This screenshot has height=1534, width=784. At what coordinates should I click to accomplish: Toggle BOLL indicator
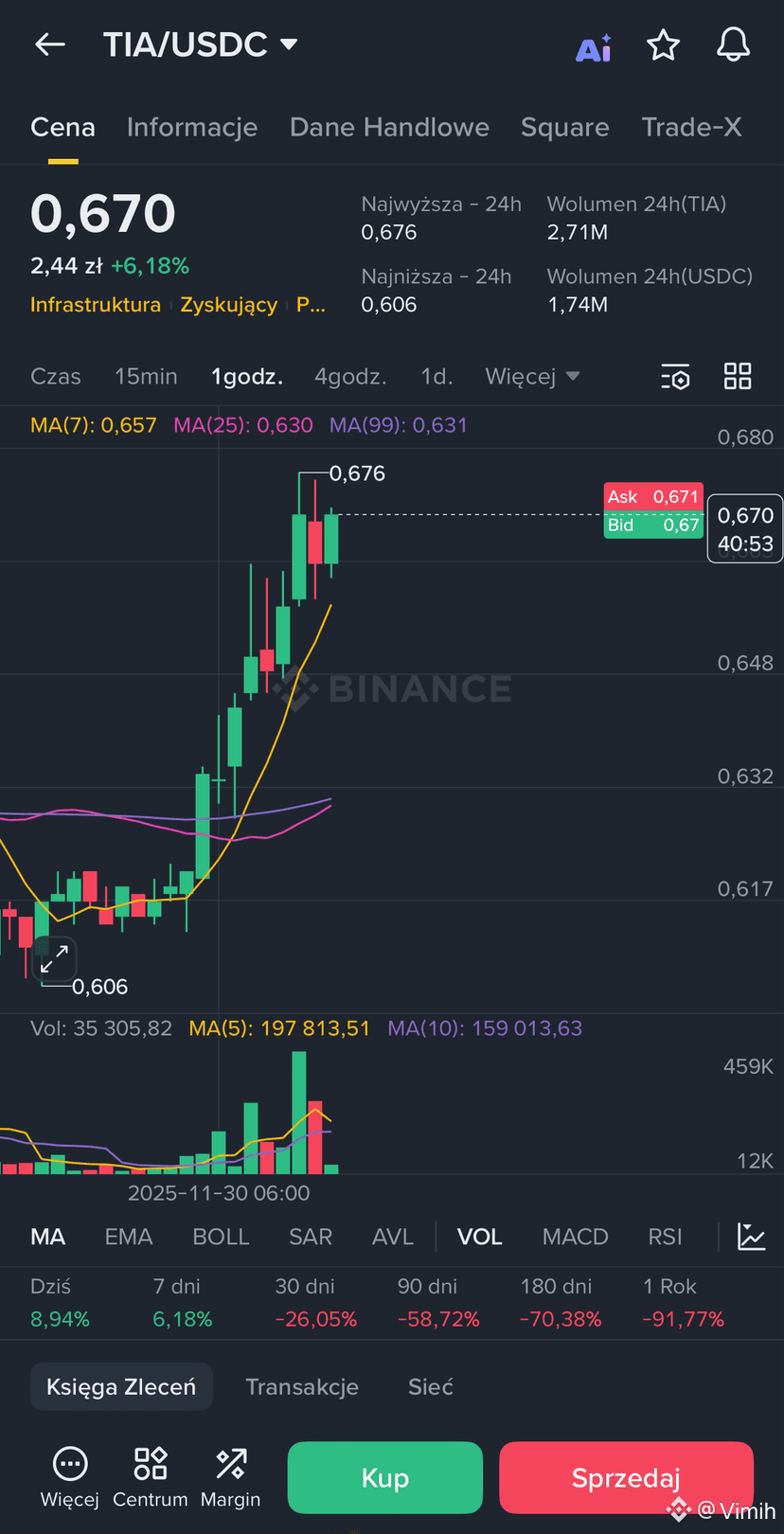tap(221, 1237)
